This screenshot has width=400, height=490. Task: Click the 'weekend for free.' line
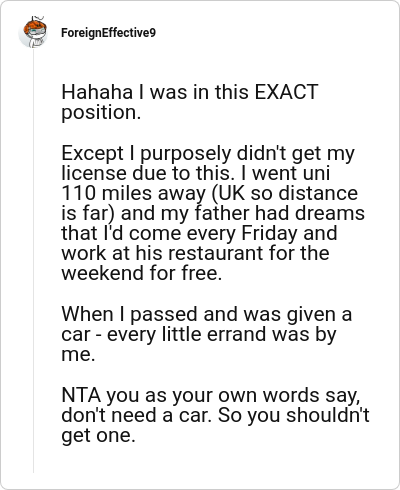point(142,273)
